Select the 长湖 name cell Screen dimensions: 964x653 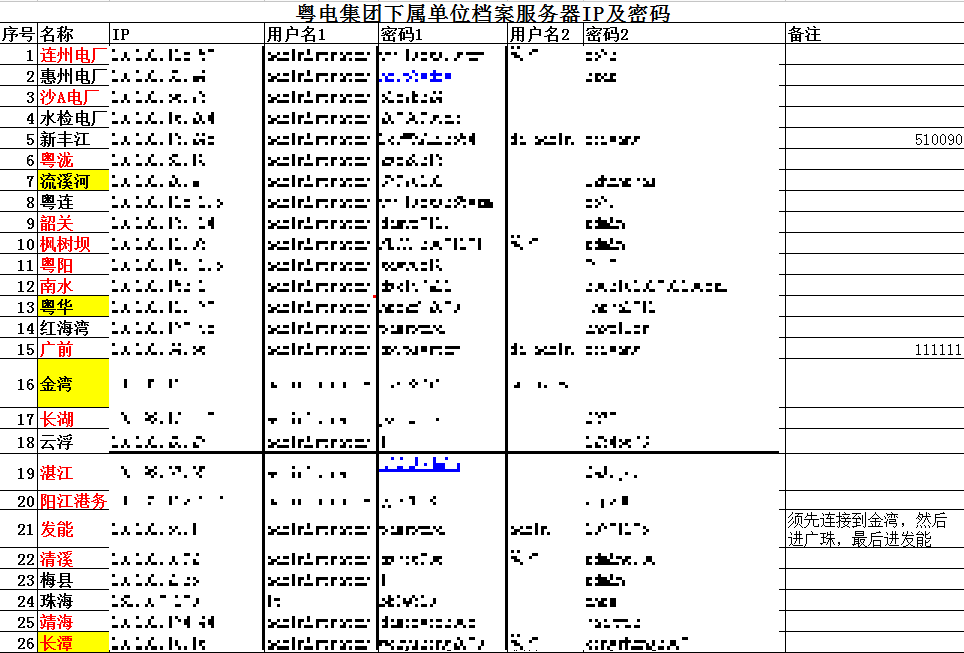tap(74, 419)
